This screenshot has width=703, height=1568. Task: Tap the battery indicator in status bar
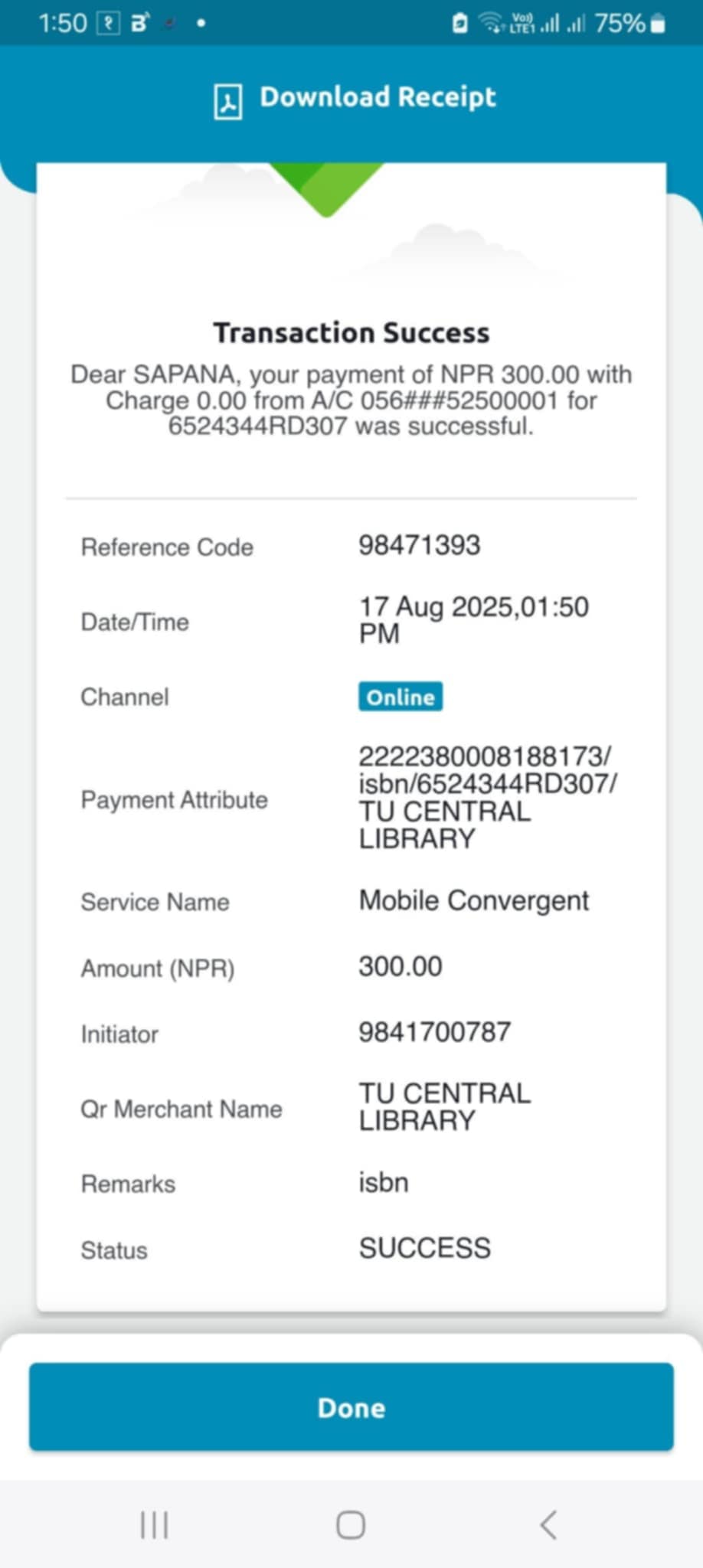658,24
